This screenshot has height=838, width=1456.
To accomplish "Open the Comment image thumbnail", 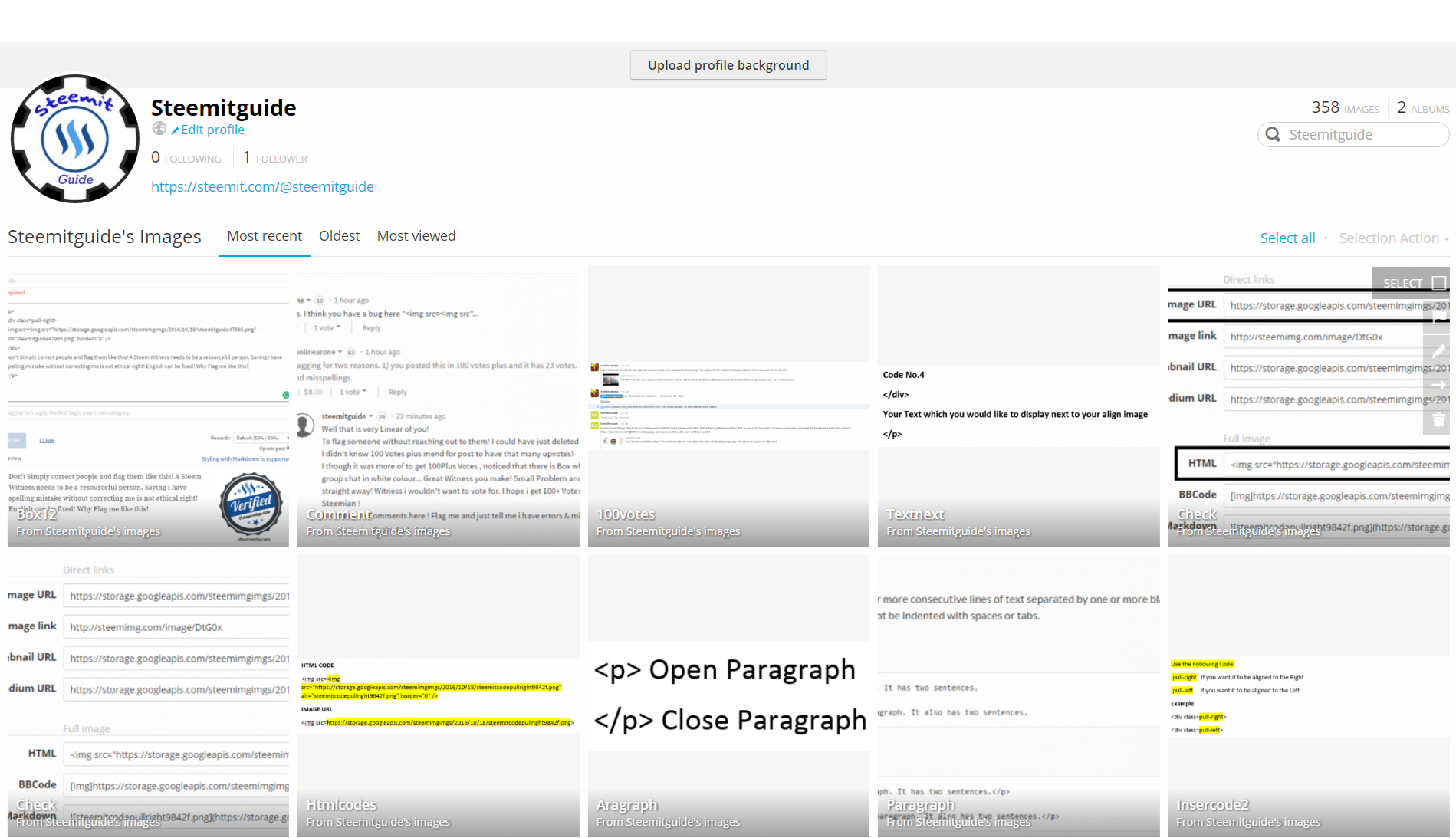I will tap(438, 406).
